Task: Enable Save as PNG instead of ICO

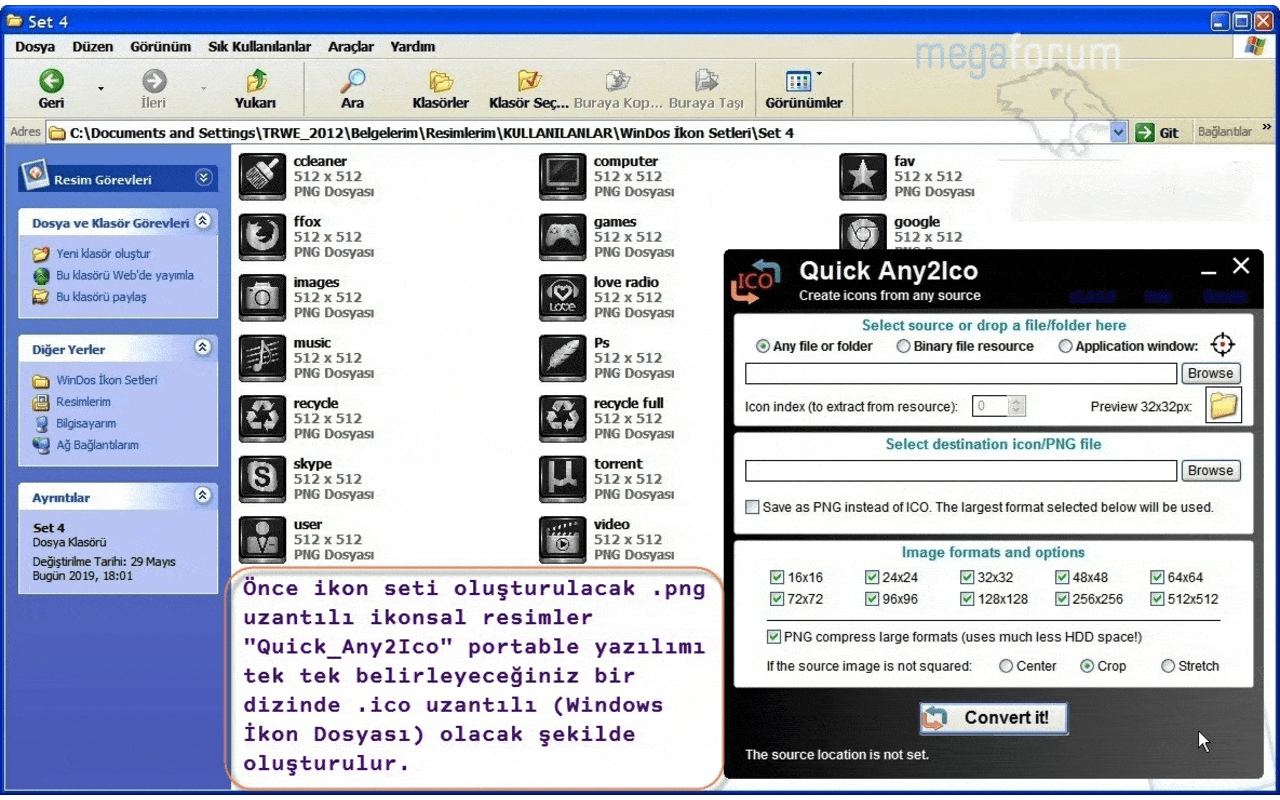Action: pyautogui.click(x=752, y=507)
